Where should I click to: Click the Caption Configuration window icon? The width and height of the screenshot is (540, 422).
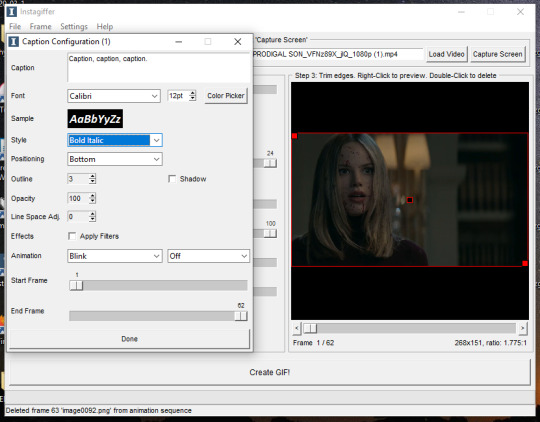click(x=13, y=42)
